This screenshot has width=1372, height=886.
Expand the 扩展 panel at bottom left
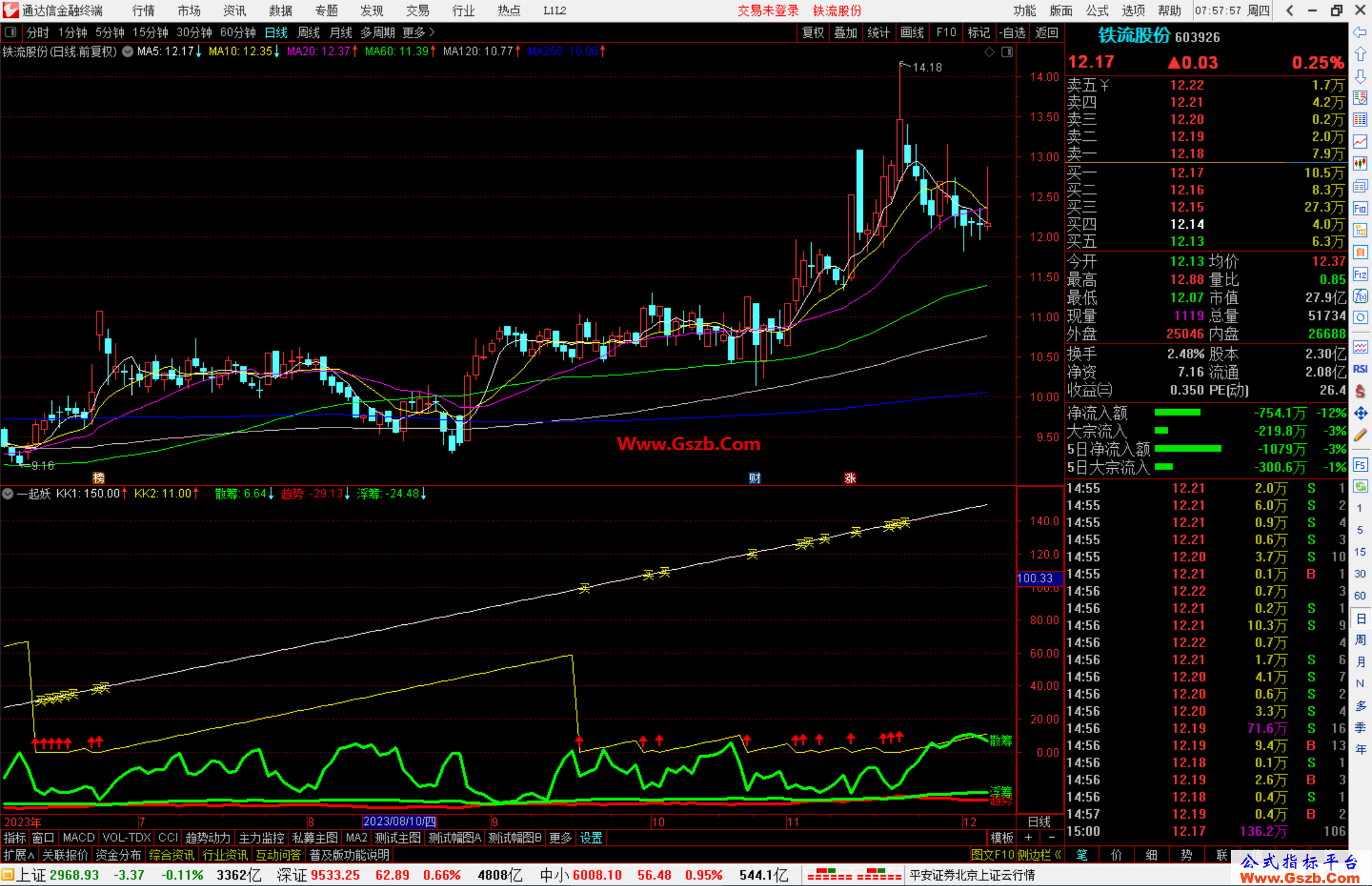[19, 855]
